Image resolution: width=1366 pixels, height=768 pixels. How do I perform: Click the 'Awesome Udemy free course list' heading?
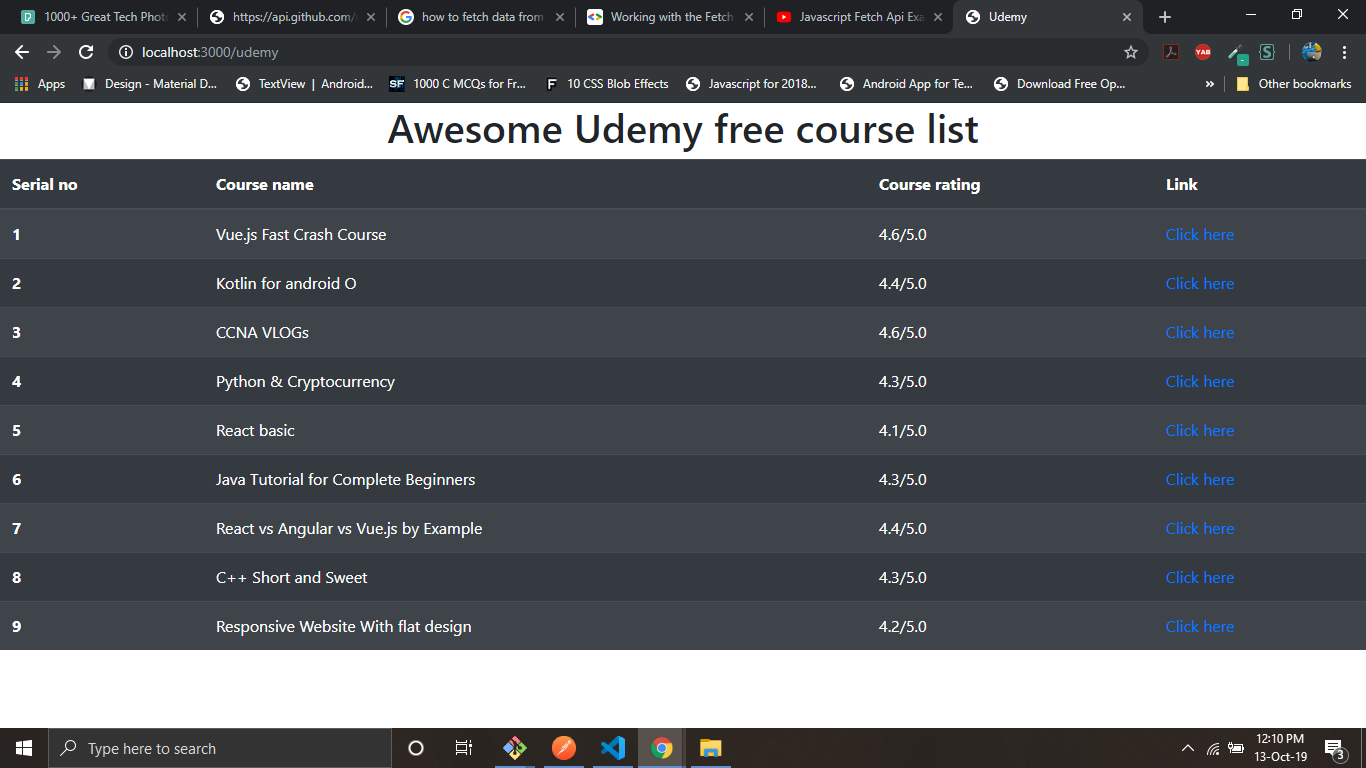(683, 130)
